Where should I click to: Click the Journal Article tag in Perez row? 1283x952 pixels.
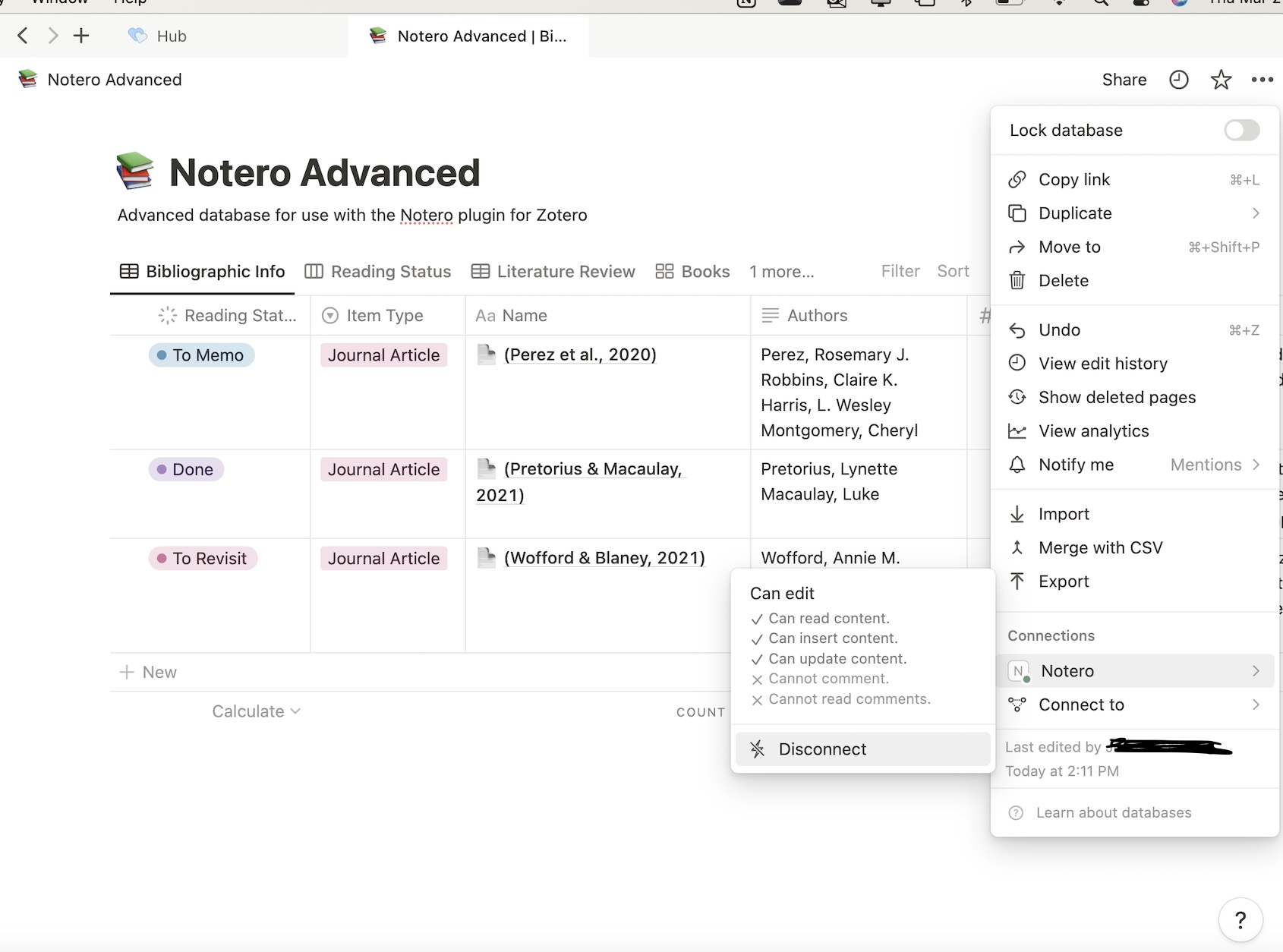(384, 355)
